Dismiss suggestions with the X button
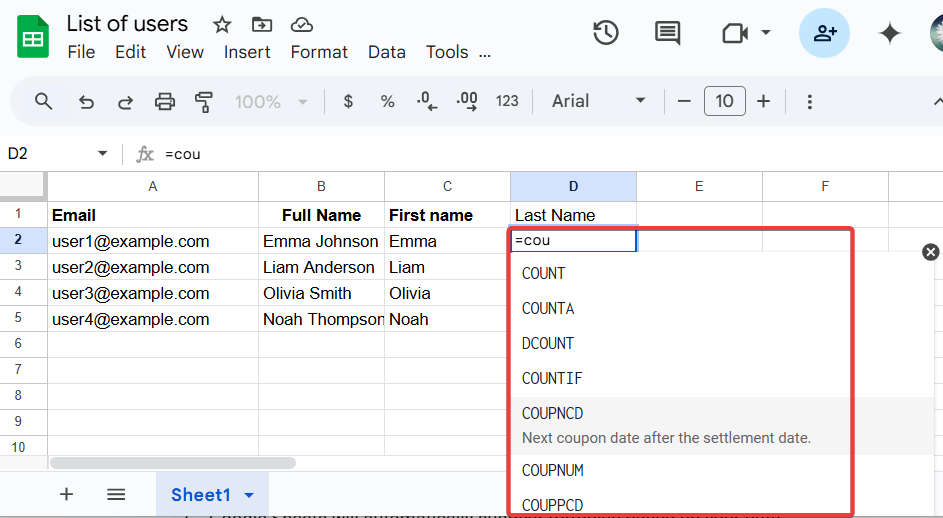The width and height of the screenshot is (943, 518). click(x=930, y=252)
